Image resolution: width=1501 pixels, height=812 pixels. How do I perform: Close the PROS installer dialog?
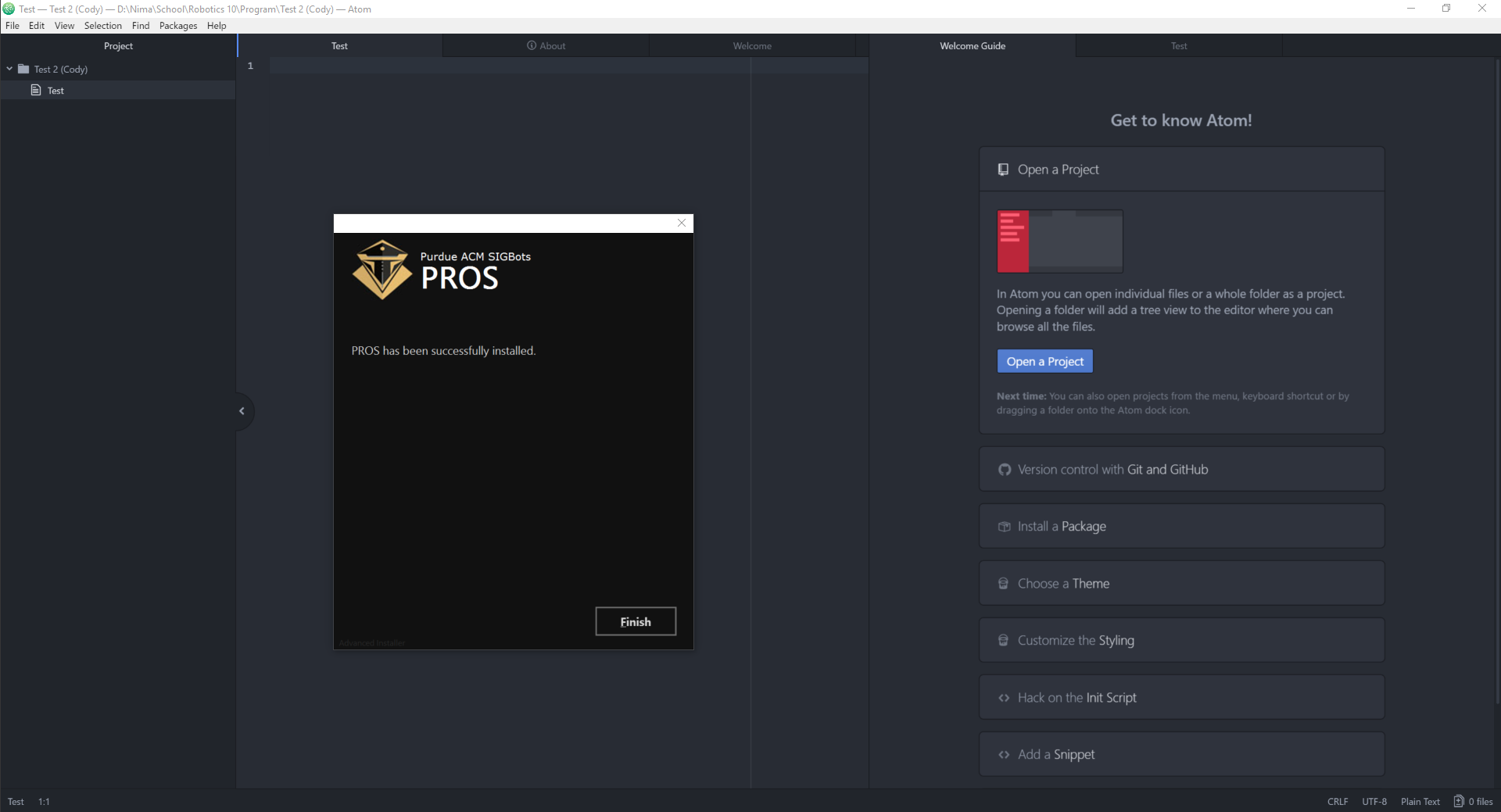click(x=682, y=223)
